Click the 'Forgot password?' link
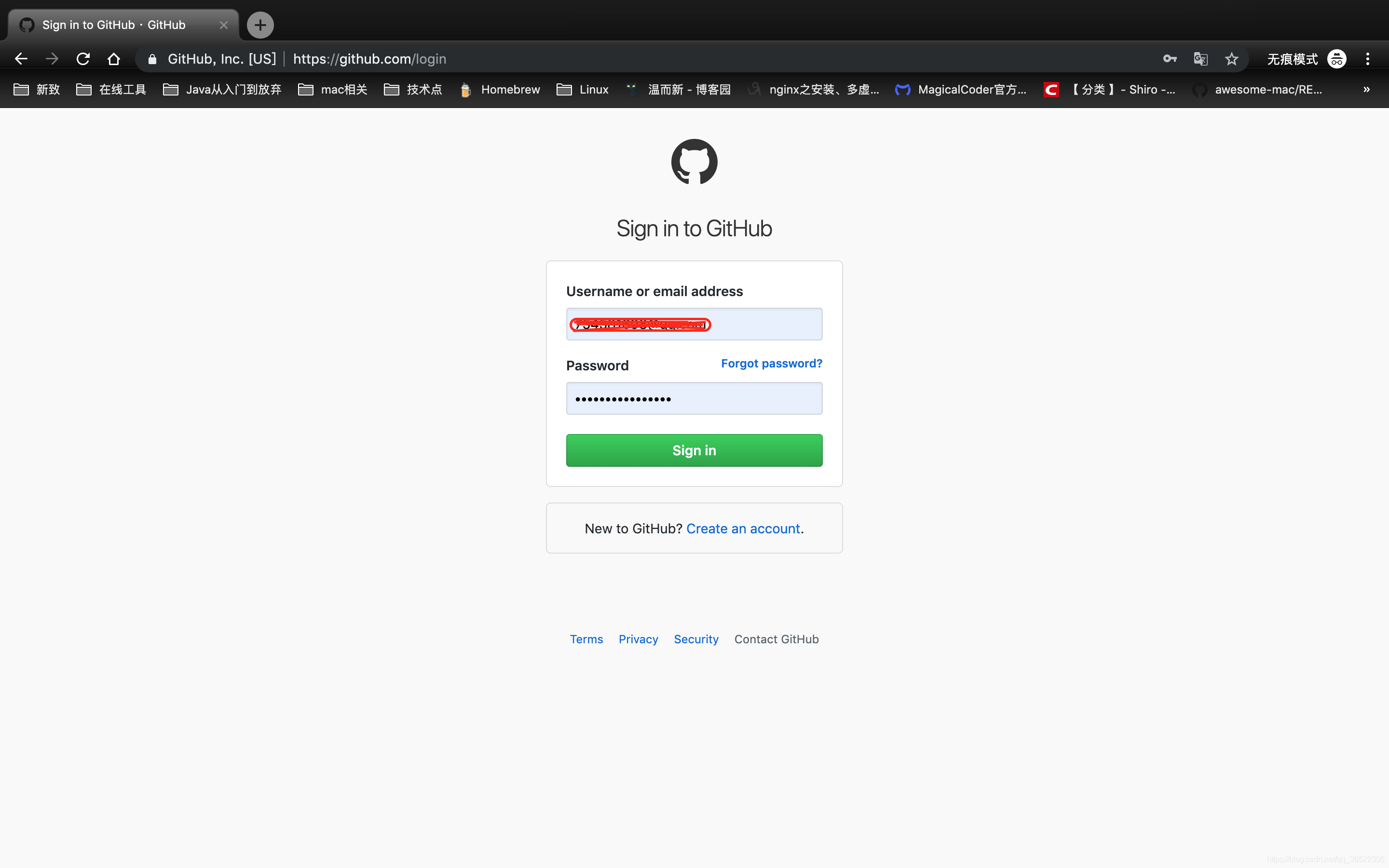Image resolution: width=1389 pixels, height=868 pixels. (772, 363)
